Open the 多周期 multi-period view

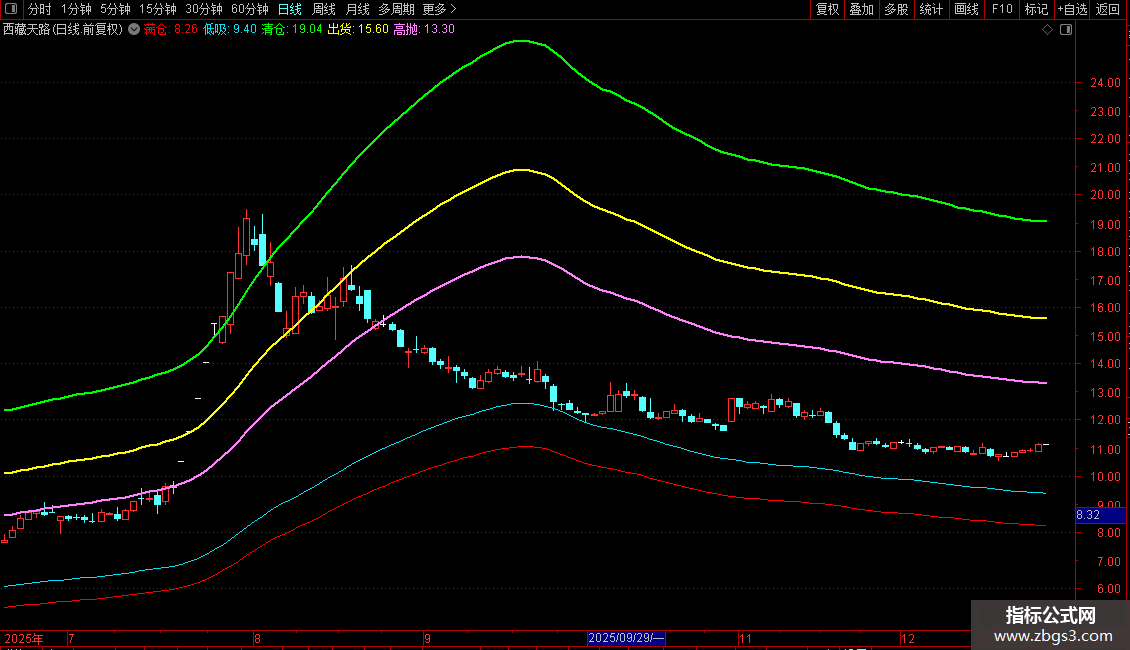tap(396, 9)
